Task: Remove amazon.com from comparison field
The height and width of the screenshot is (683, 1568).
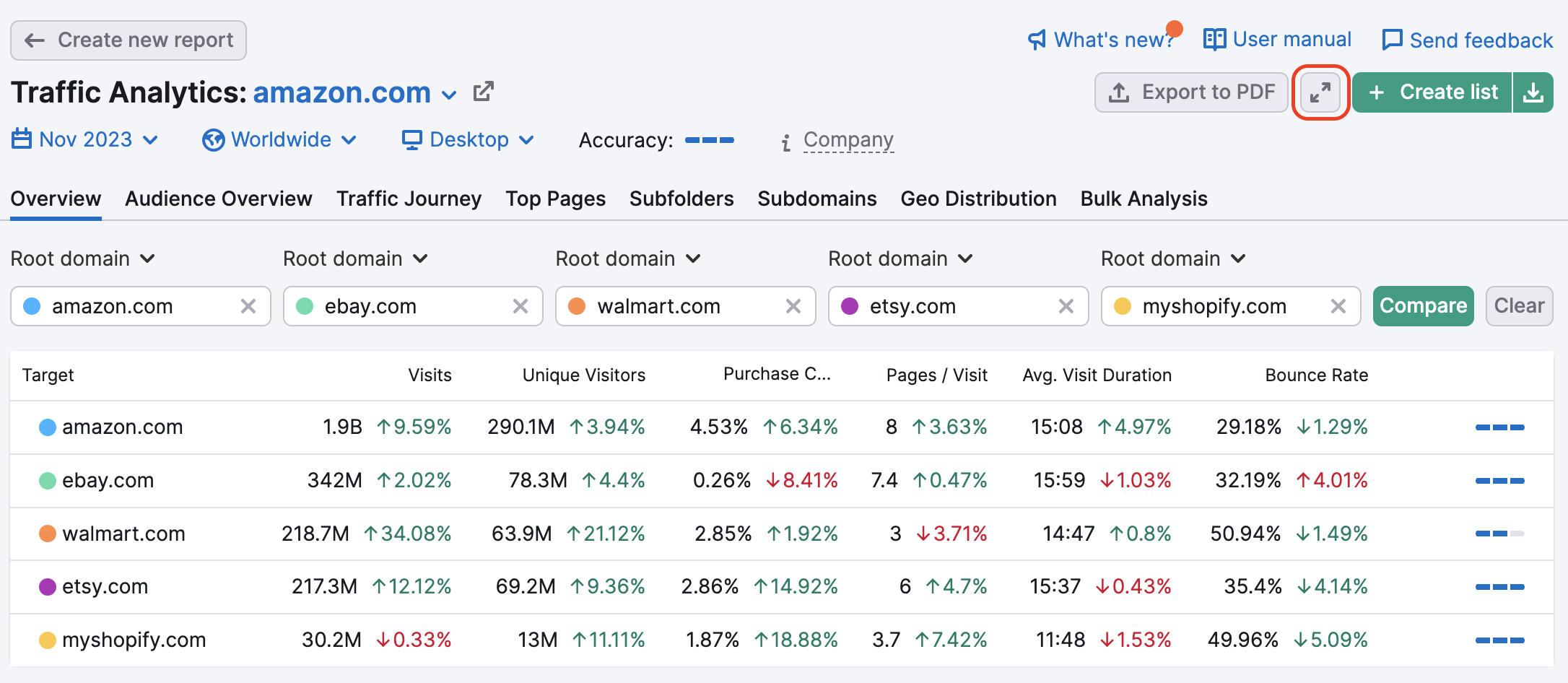Action: pos(248,306)
